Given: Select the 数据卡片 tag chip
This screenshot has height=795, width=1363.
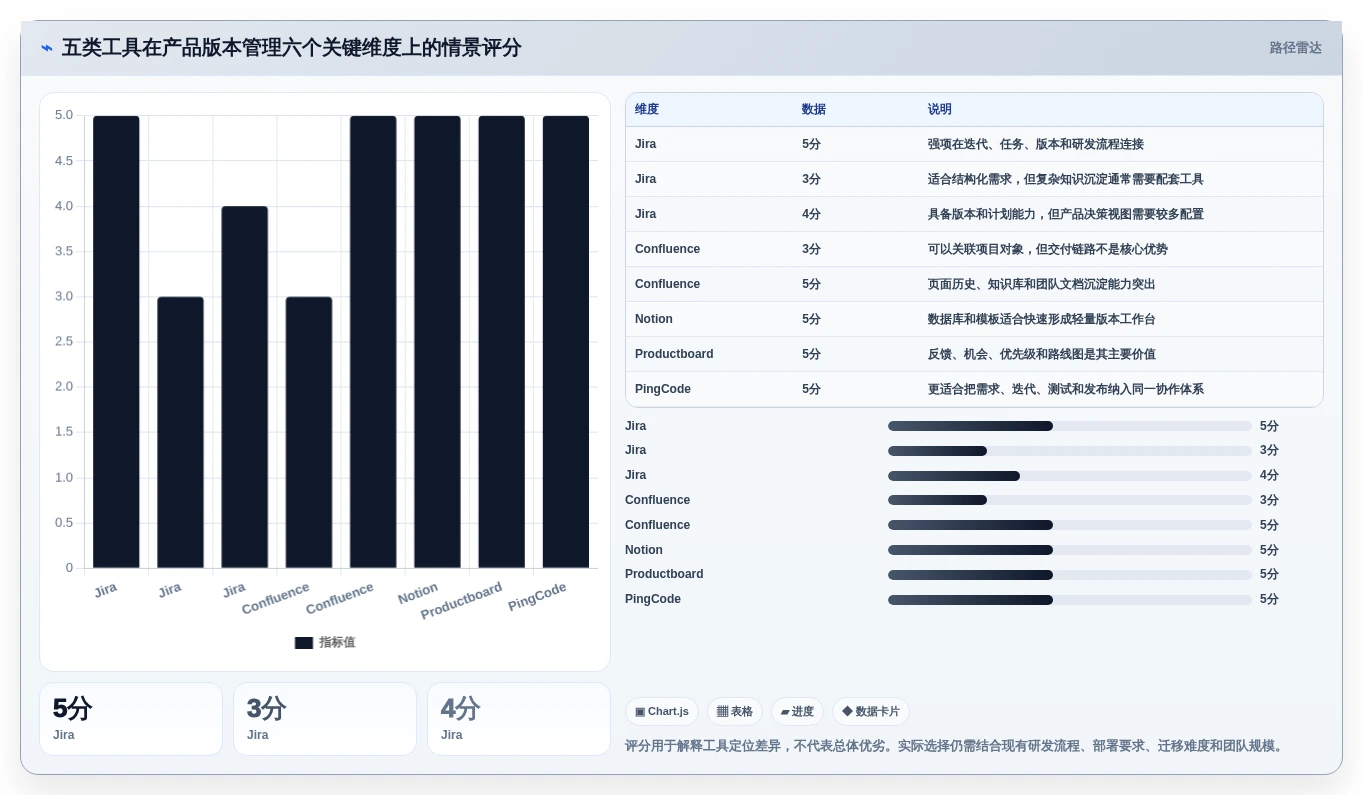Looking at the screenshot, I should (871, 712).
